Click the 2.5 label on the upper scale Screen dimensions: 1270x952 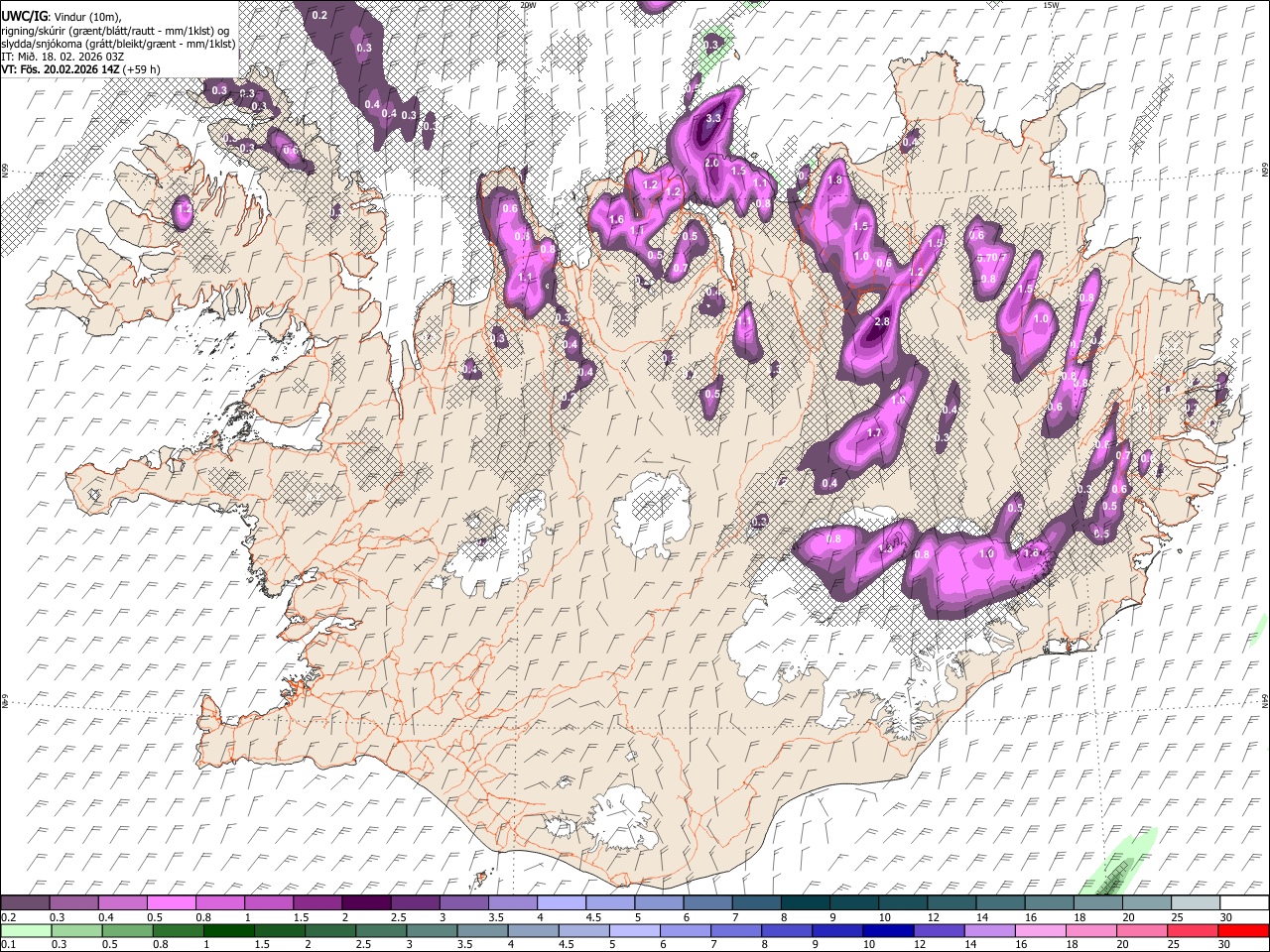398,917
